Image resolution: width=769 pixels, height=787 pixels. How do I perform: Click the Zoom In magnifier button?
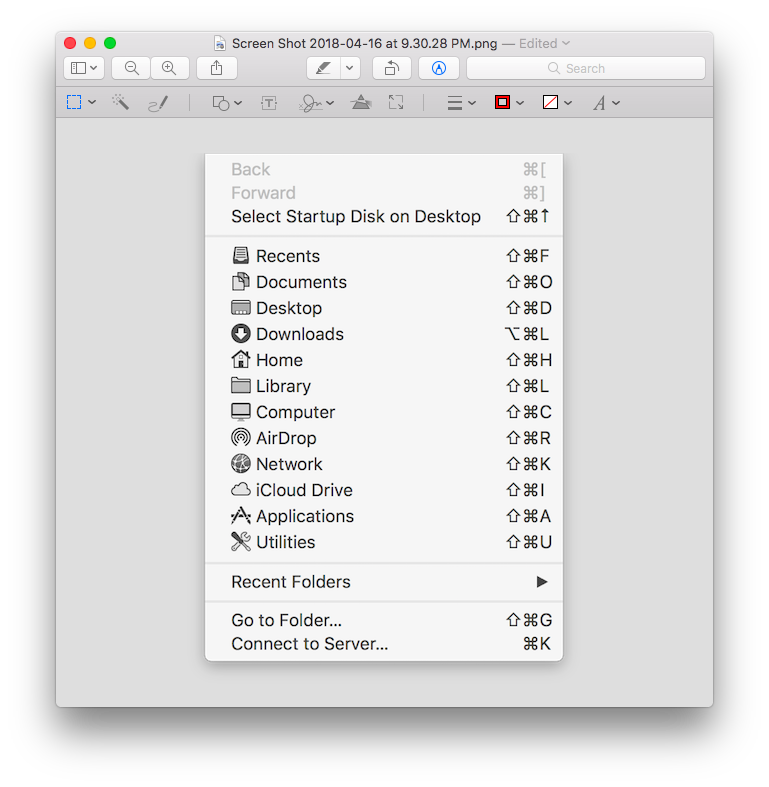[x=170, y=68]
